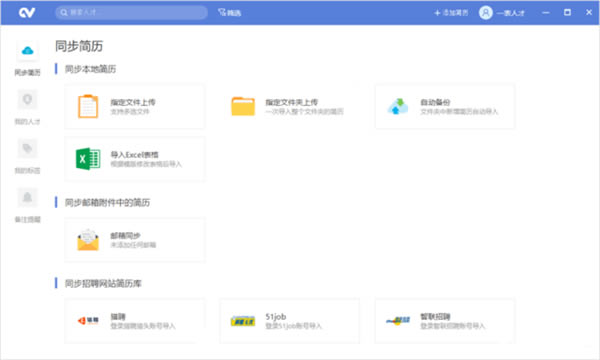Minimize the application window
The image size is (600, 360).
pyautogui.click(x=546, y=13)
